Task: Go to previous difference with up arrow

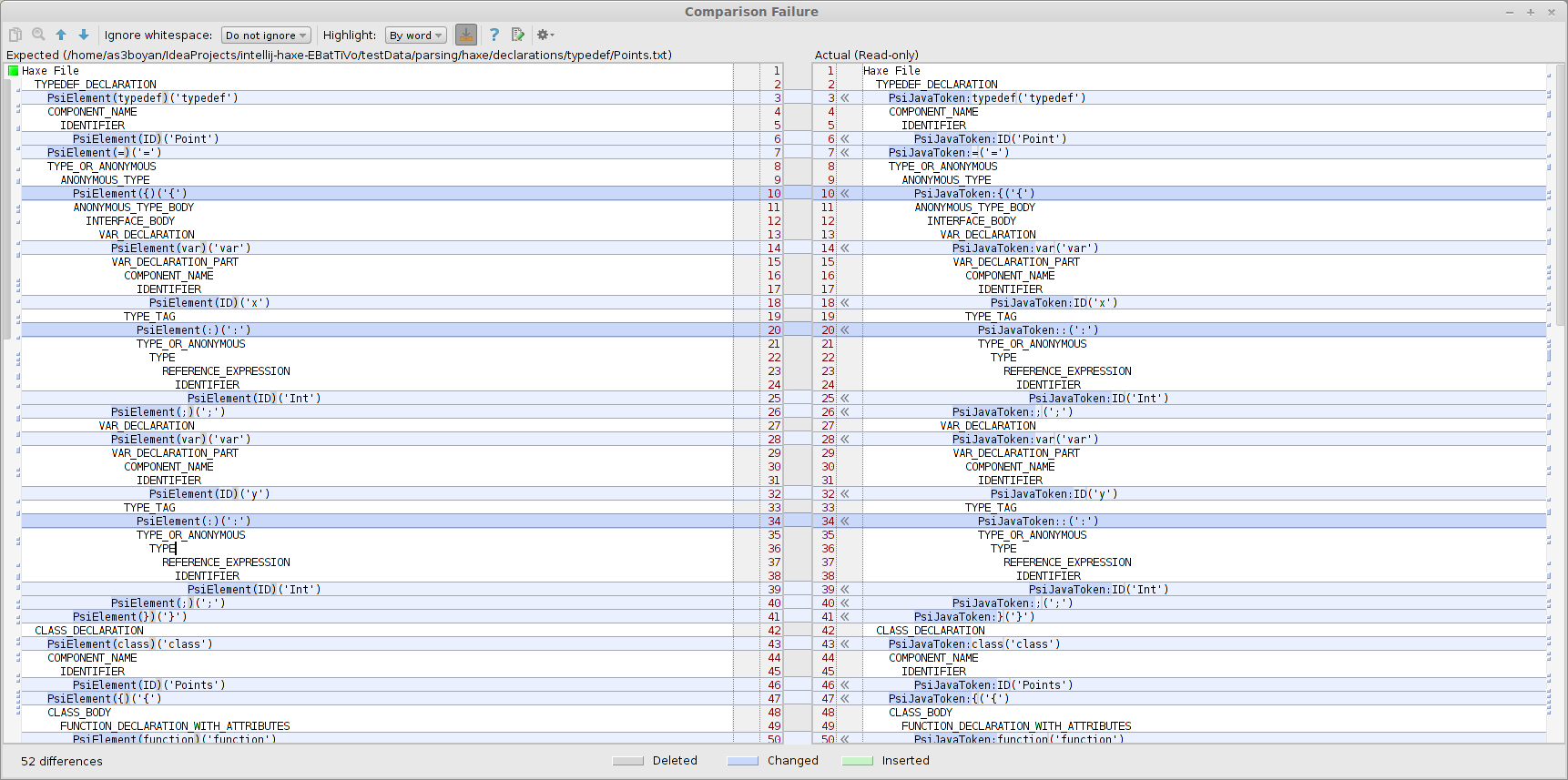Action: click(x=61, y=35)
